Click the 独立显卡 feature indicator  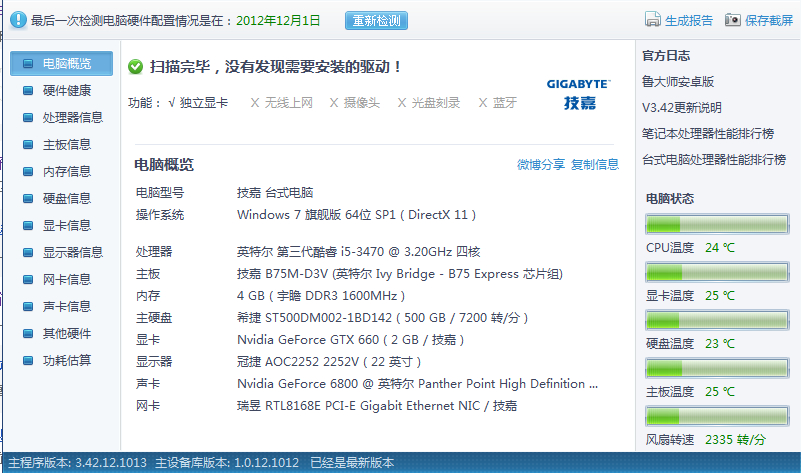(198, 103)
